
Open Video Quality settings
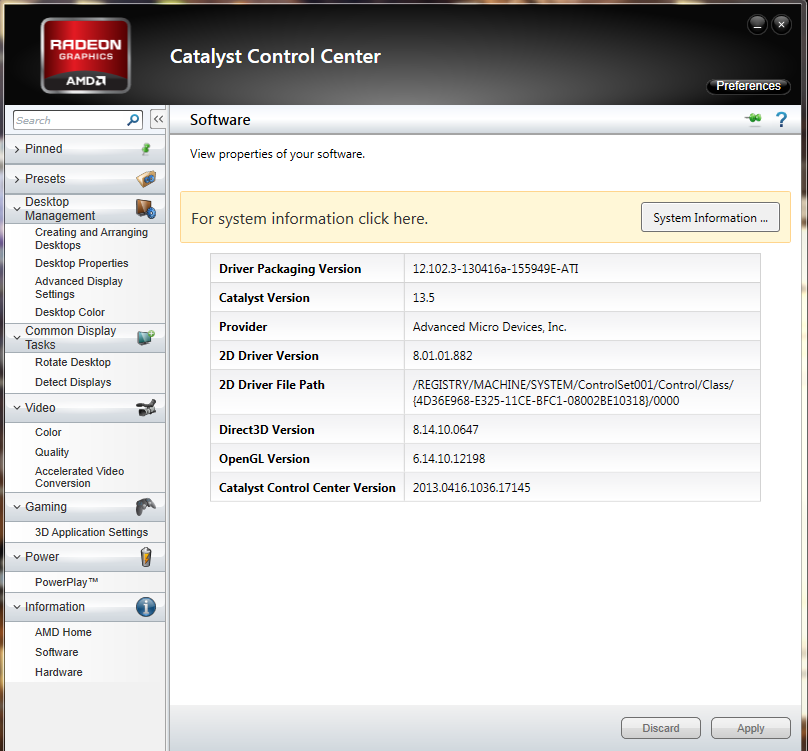[52, 452]
